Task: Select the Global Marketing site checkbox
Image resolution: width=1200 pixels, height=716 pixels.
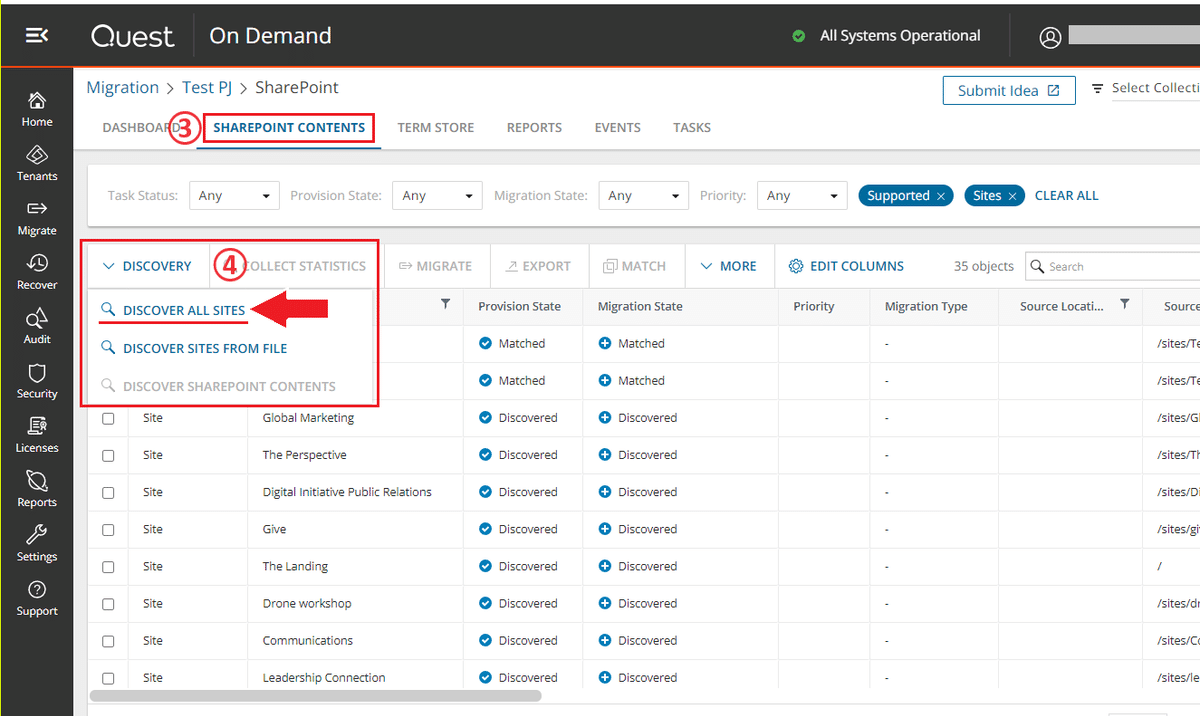Action: point(108,417)
